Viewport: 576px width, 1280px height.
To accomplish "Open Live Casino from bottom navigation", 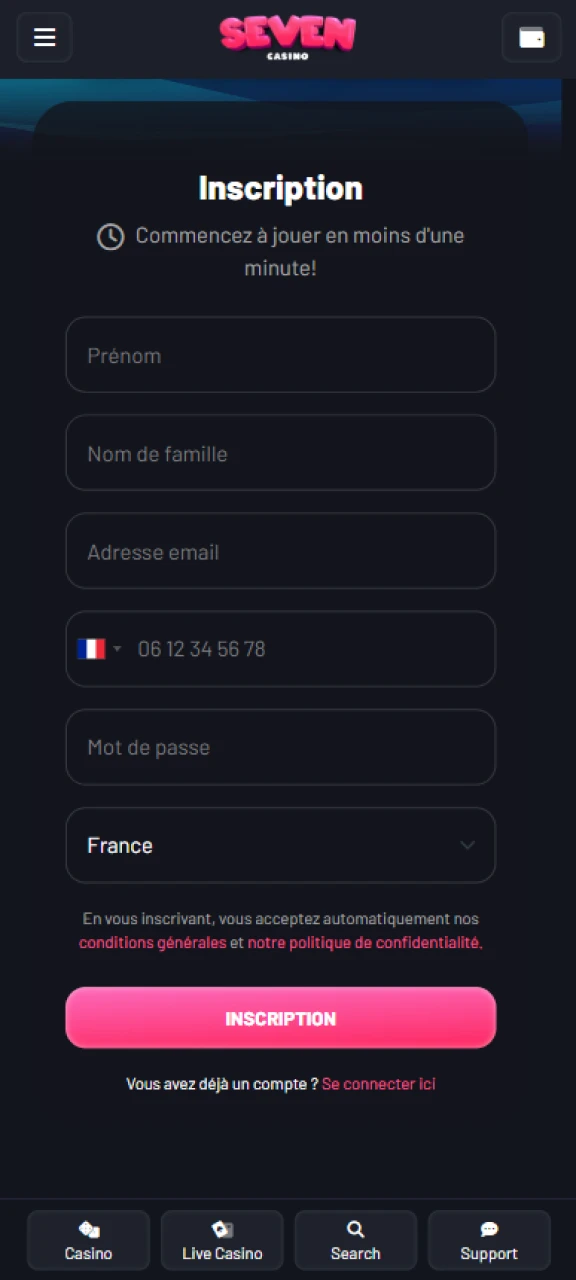I will [222, 1240].
